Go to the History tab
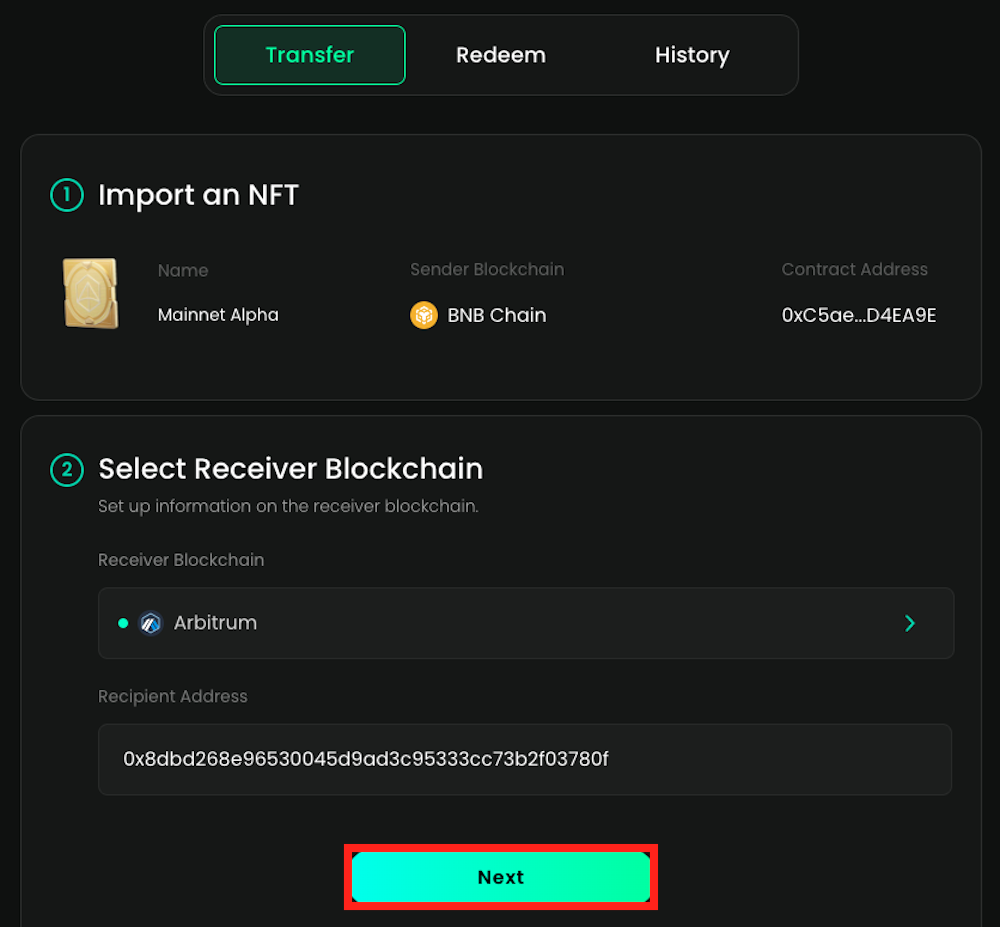Image resolution: width=1000 pixels, height=927 pixels. tap(692, 55)
